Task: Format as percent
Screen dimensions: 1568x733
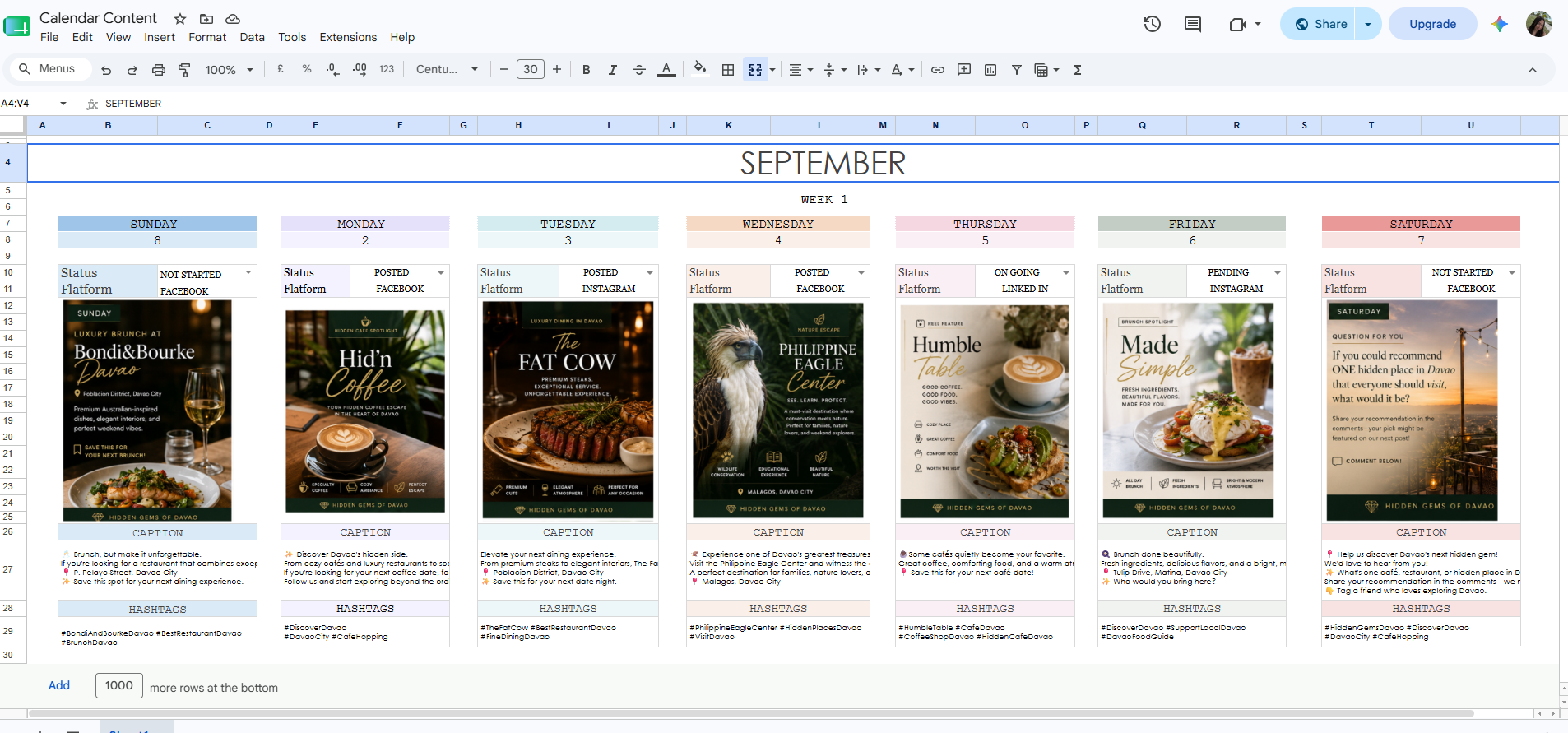Action: click(307, 69)
